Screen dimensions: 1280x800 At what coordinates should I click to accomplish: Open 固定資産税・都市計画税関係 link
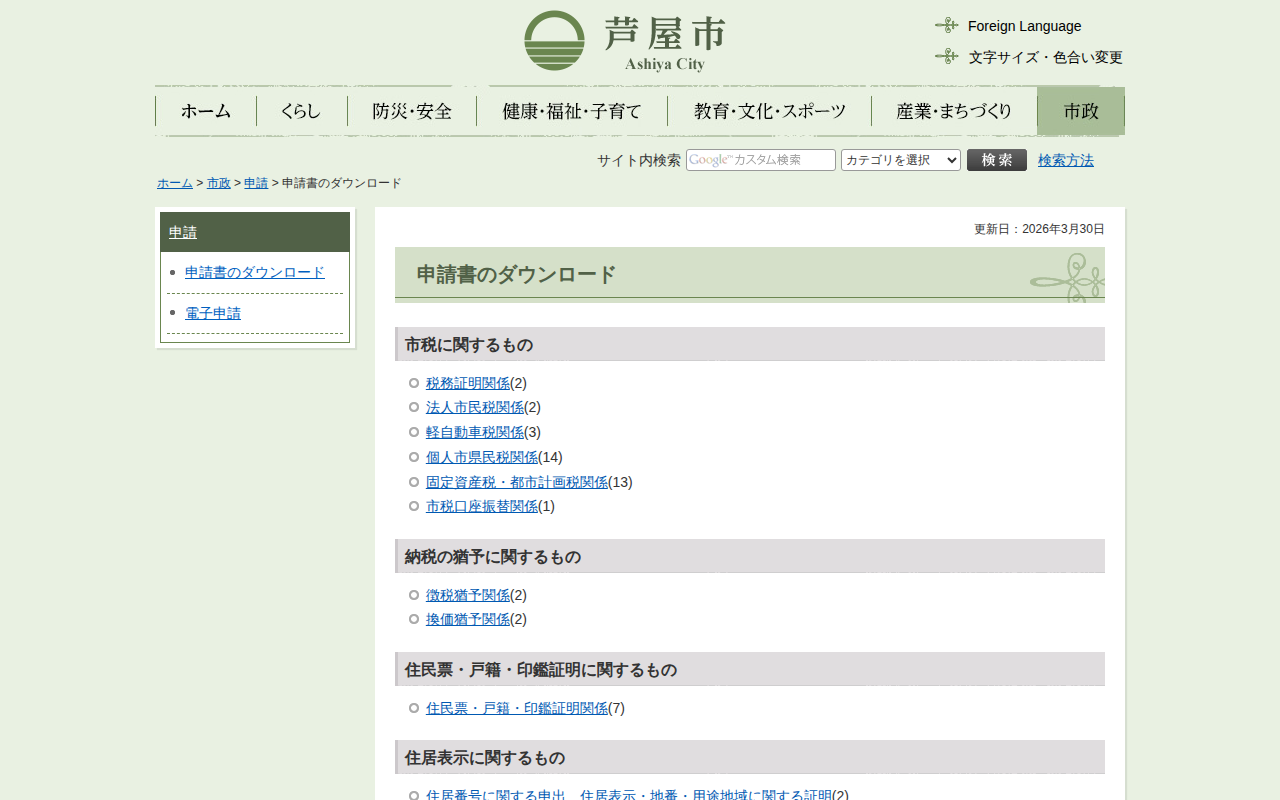tap(517, 482)
